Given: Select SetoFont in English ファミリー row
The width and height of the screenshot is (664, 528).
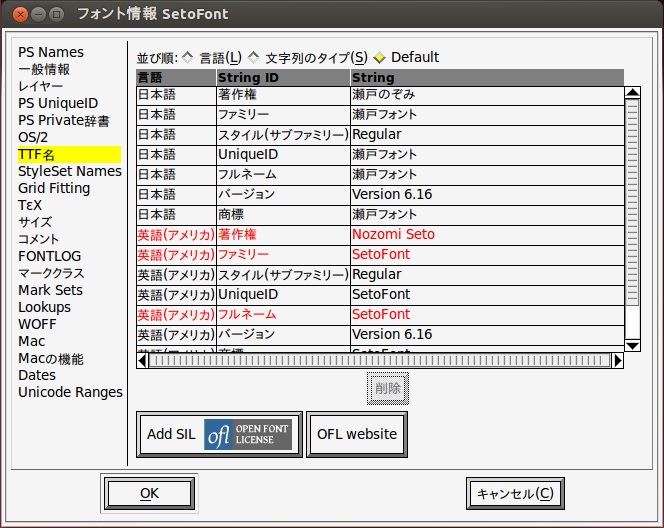Looking at the screenshot, I should click(x=487, y=254).
